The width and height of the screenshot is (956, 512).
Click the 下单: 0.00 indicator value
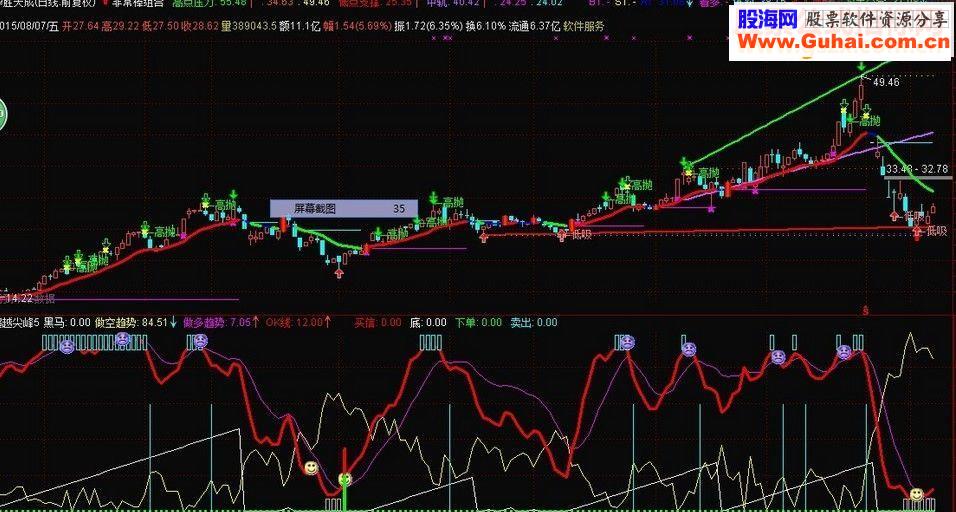pos(479,322)
